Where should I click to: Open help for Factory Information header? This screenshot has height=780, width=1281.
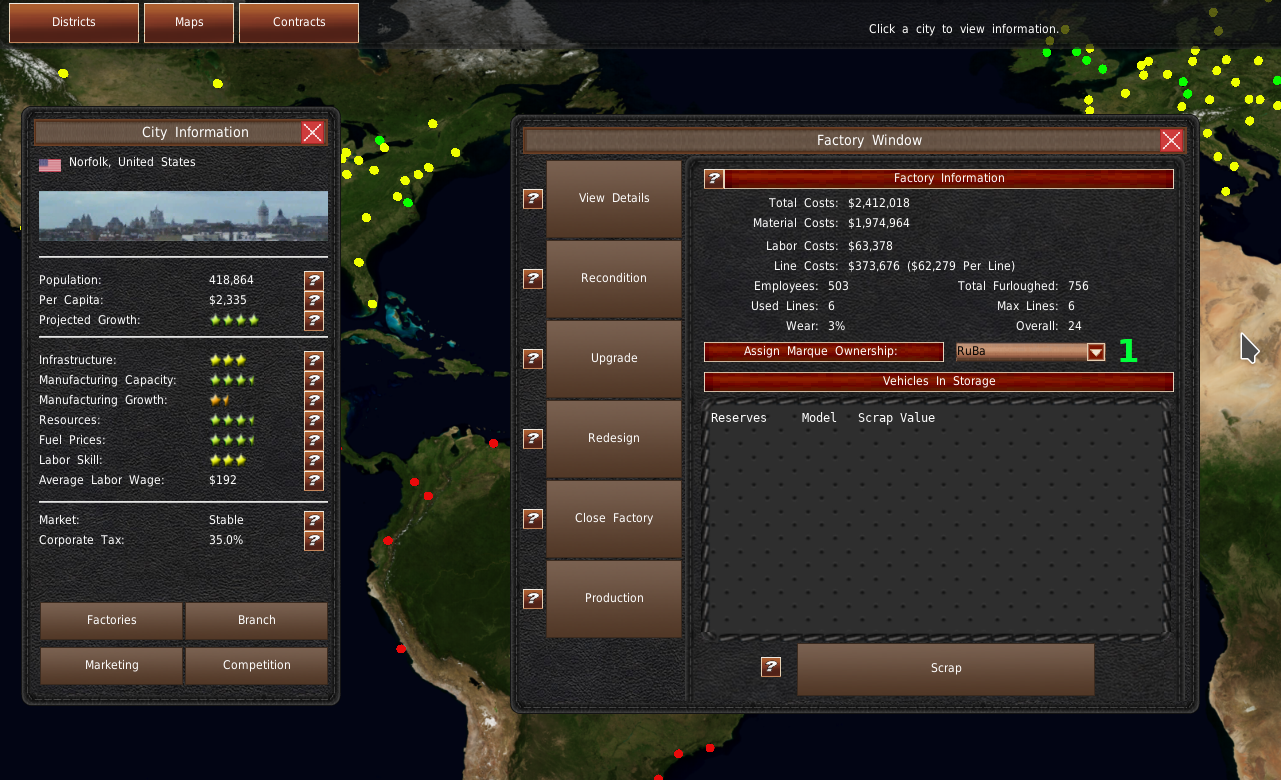pyautogui.click(x=714, y=179)
